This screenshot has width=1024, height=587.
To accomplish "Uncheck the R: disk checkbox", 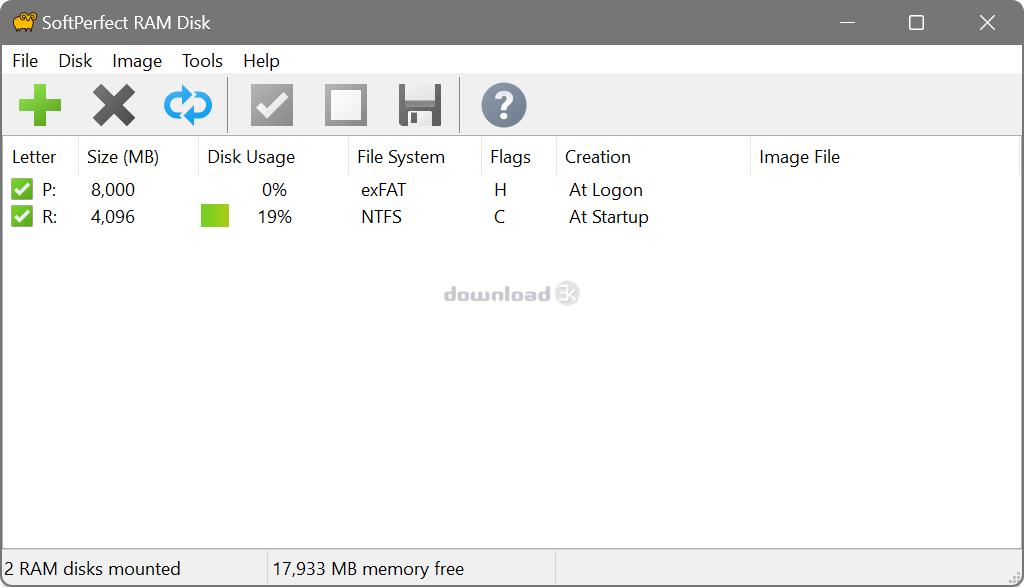I will pyautogui.click(x=22, y=216).
